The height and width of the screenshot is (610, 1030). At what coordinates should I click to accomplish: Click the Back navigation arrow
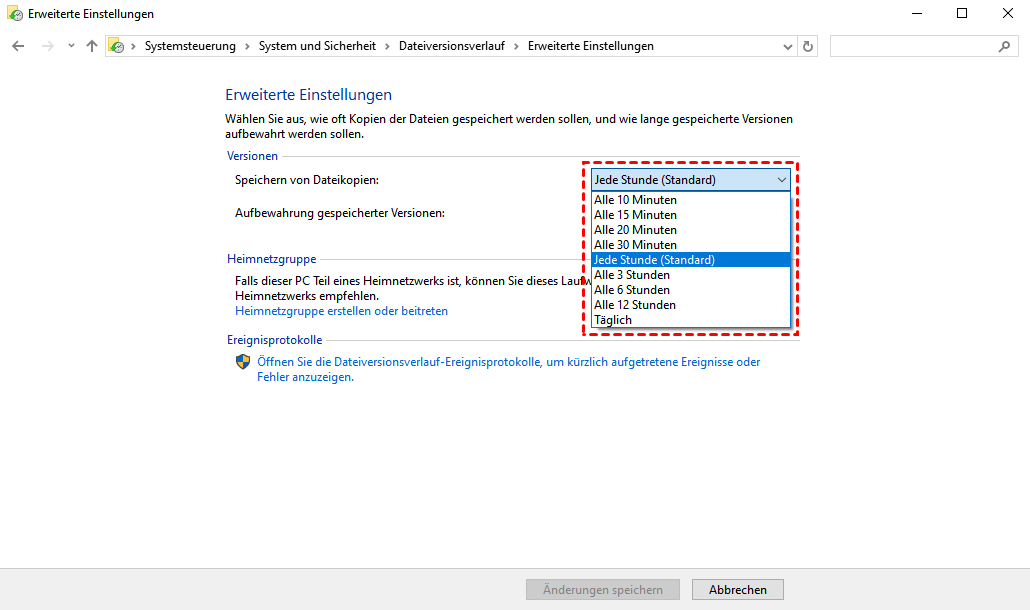[18, 46]
